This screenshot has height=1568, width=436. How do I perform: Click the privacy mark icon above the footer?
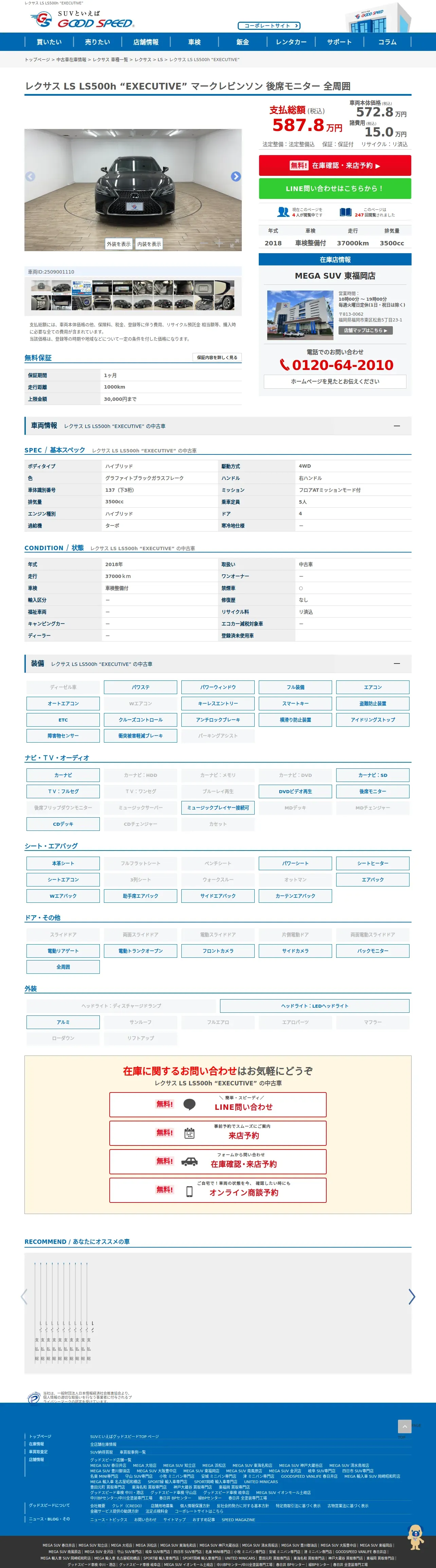[x=34, y=1398]
